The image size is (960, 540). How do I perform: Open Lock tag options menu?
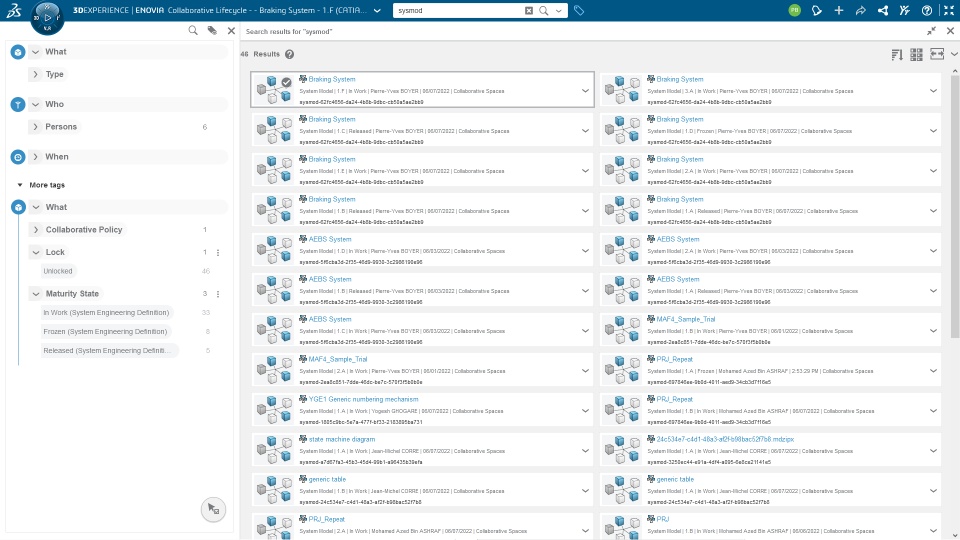[218, 252]
